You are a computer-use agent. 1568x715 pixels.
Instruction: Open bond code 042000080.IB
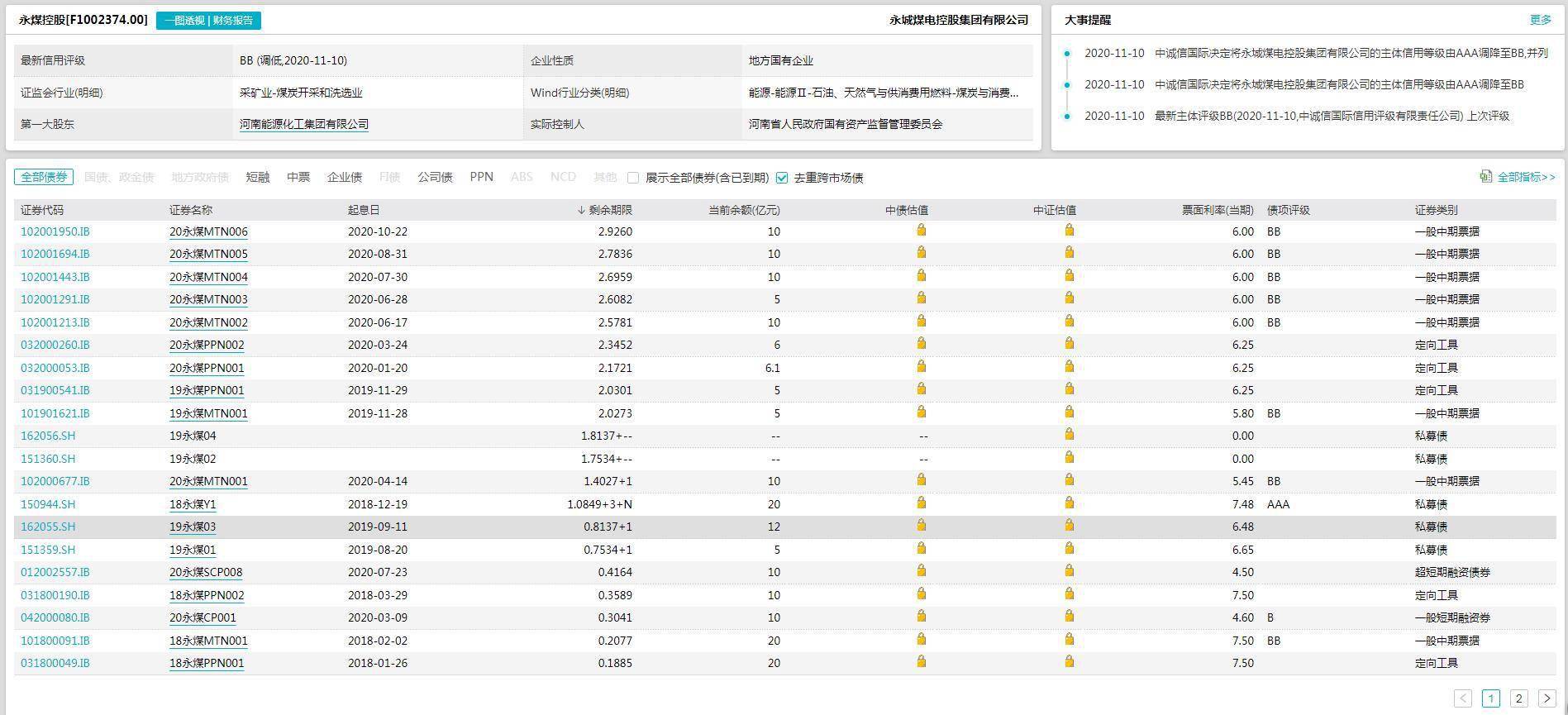(x=55, y=617)
